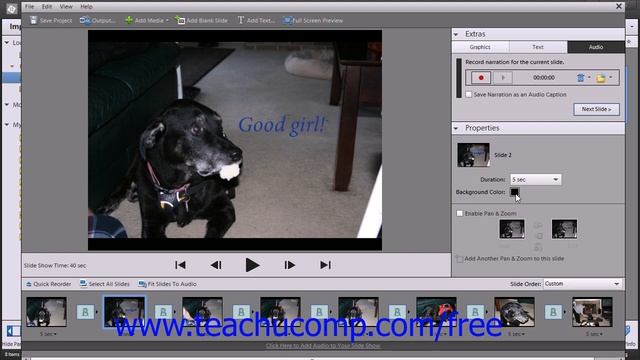
Task: Click link to add audio to slide show
Action: pyautogui.click(x=323, y=346)
